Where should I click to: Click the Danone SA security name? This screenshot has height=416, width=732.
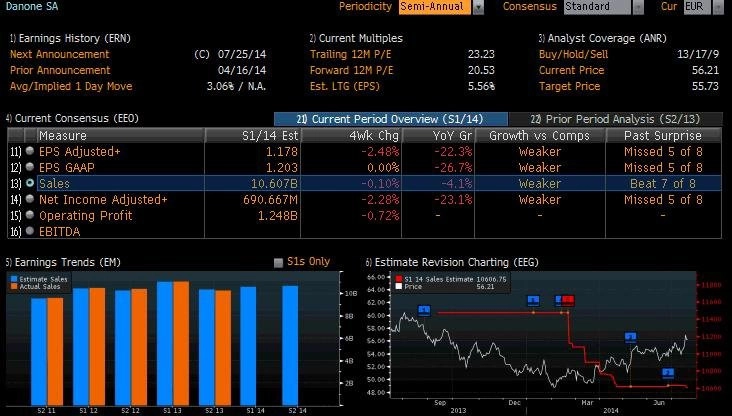click(32, 7)
